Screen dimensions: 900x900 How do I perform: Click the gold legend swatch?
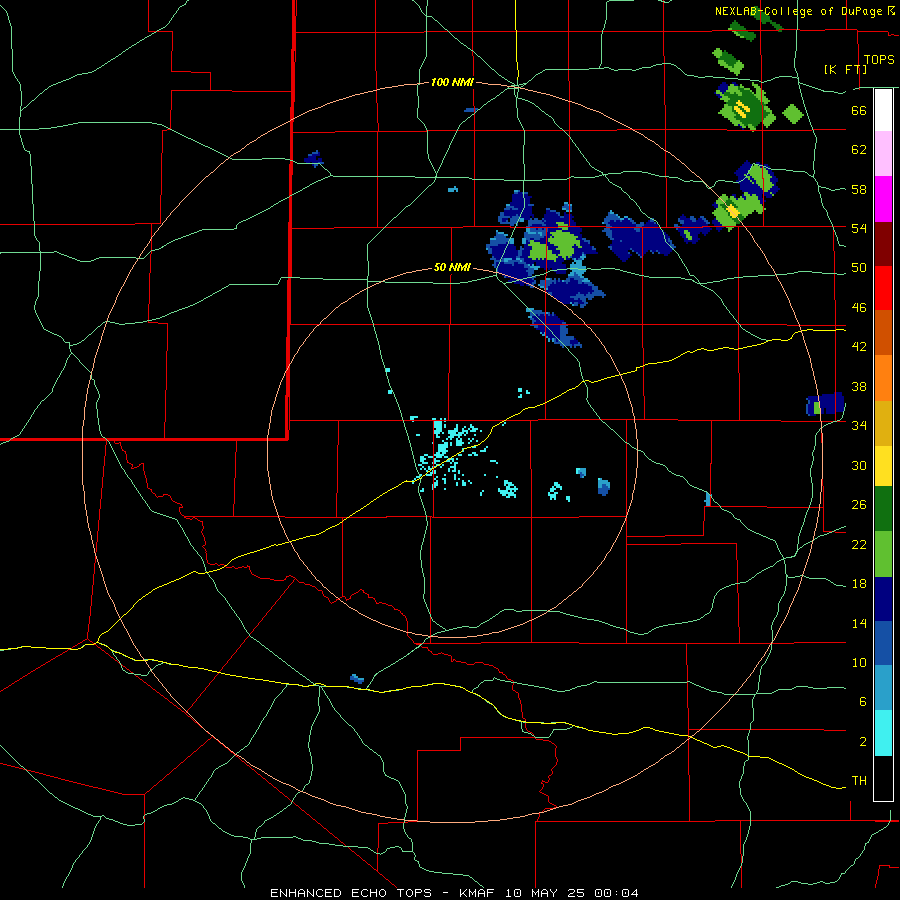[883, 423]
